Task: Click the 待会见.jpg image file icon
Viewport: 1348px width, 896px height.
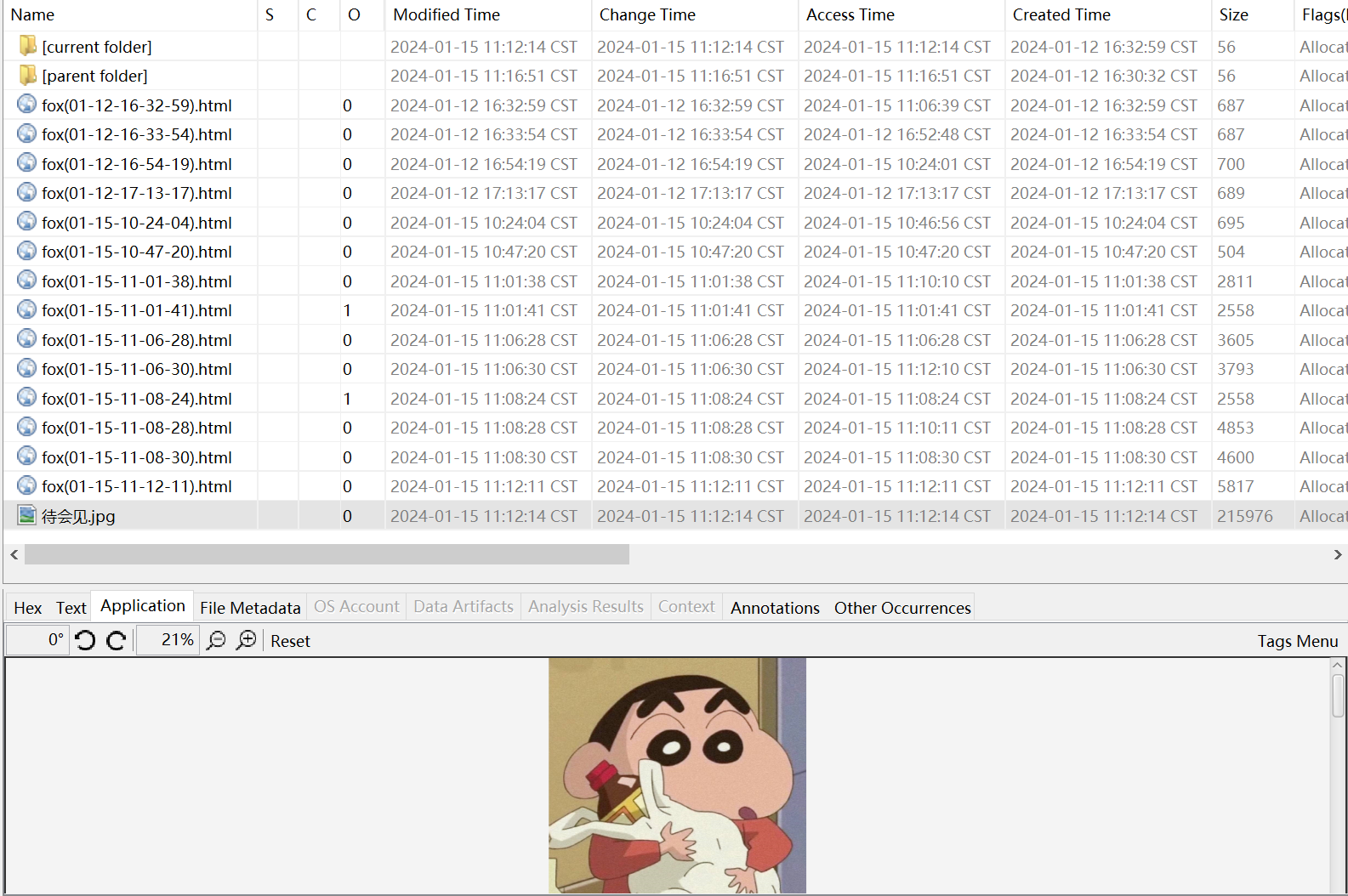Action: [x=27, y=515]
